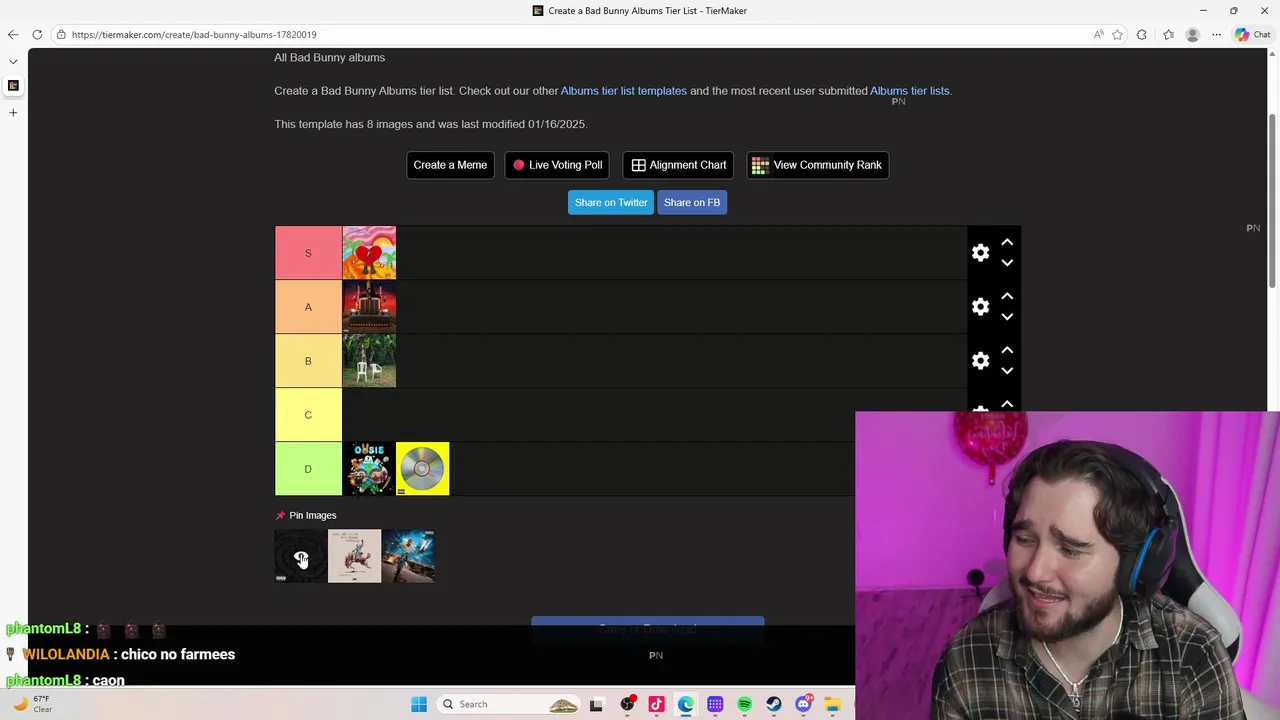Open a new tab with plus icon

click(x=13, y=112)
